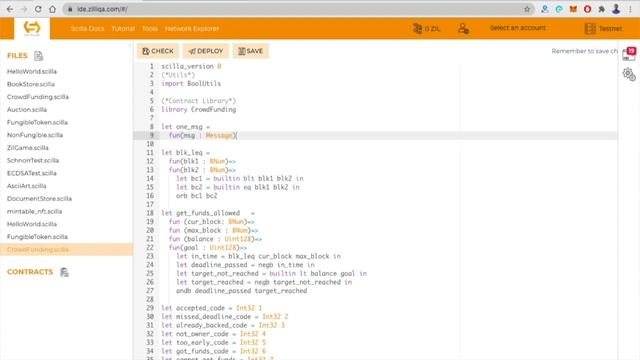Open the Contracts panel icon
Image resolution: width=640 pixels, height=360 pixels.
pos(64,272)
